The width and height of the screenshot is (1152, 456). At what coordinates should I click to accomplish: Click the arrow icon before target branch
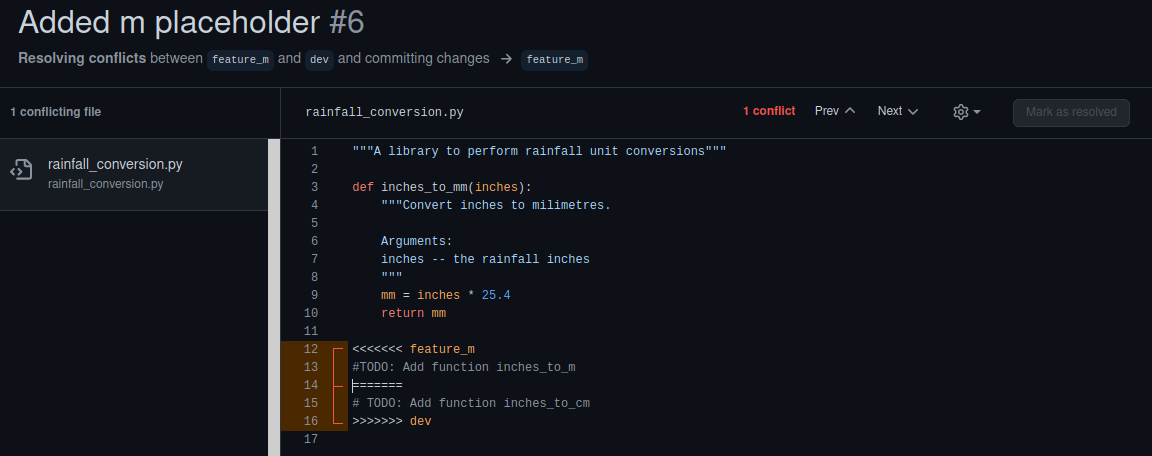click(506, 59)
